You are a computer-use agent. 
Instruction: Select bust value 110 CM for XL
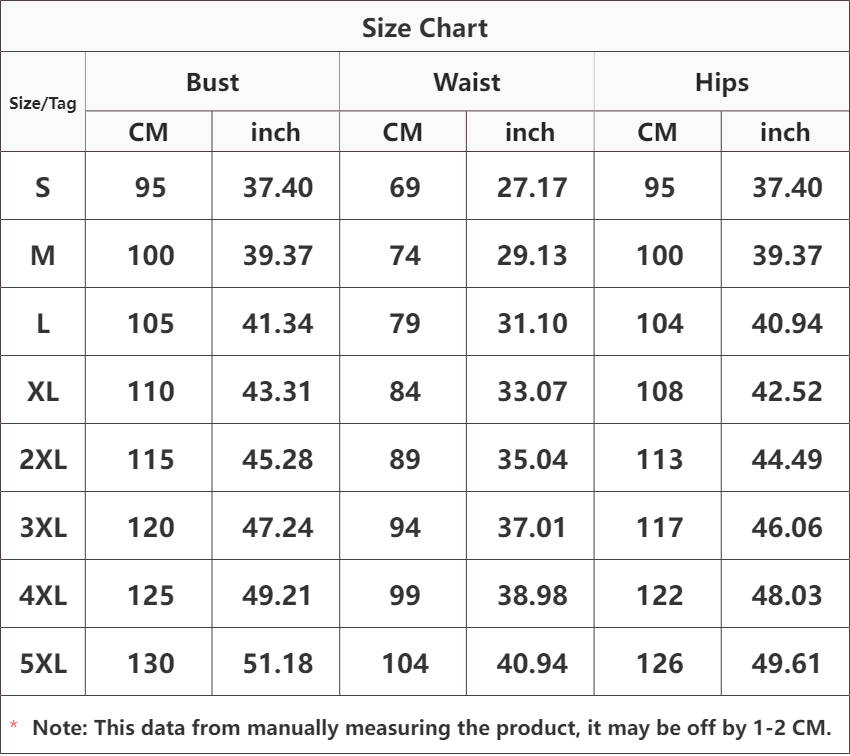click(x=150, y=391)
